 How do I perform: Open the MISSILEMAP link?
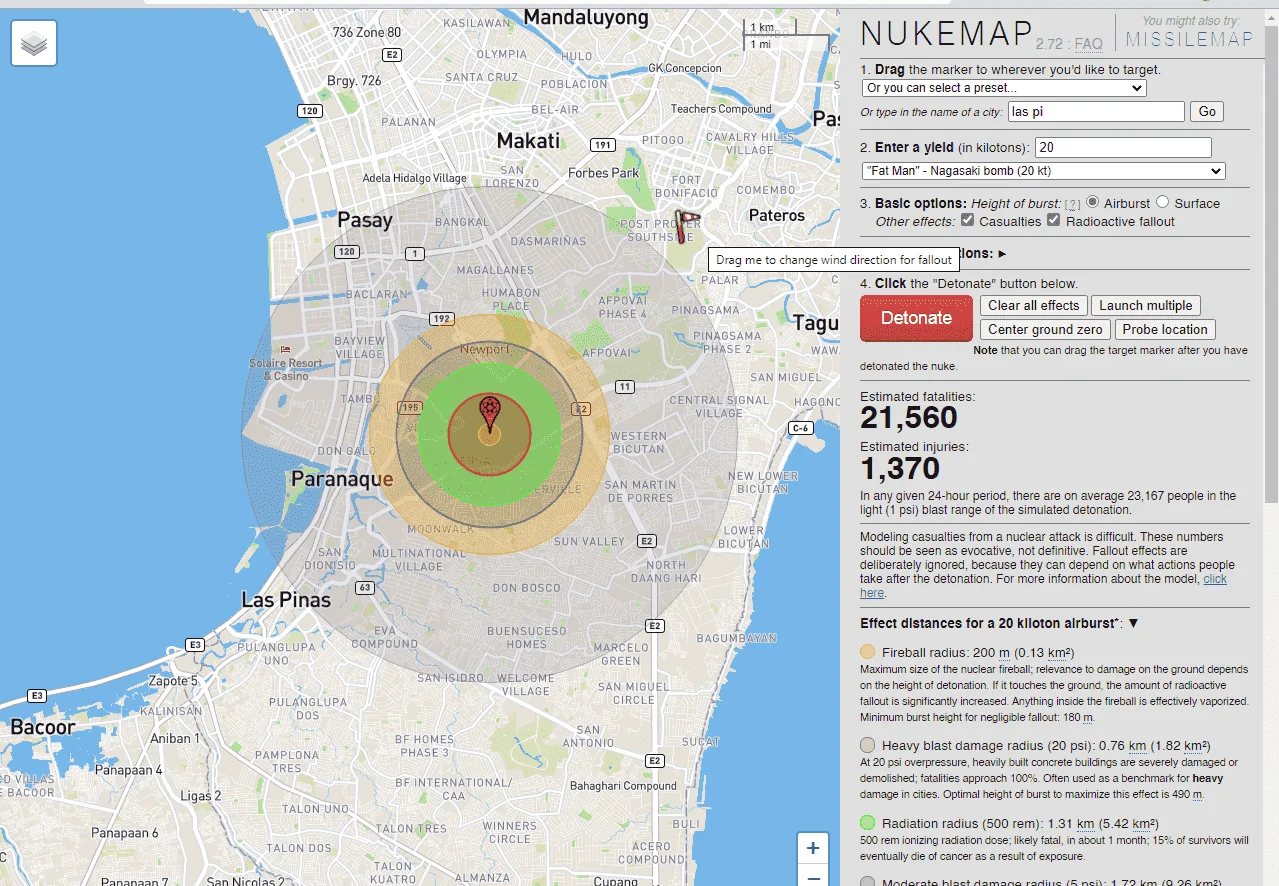(1190, 39)
